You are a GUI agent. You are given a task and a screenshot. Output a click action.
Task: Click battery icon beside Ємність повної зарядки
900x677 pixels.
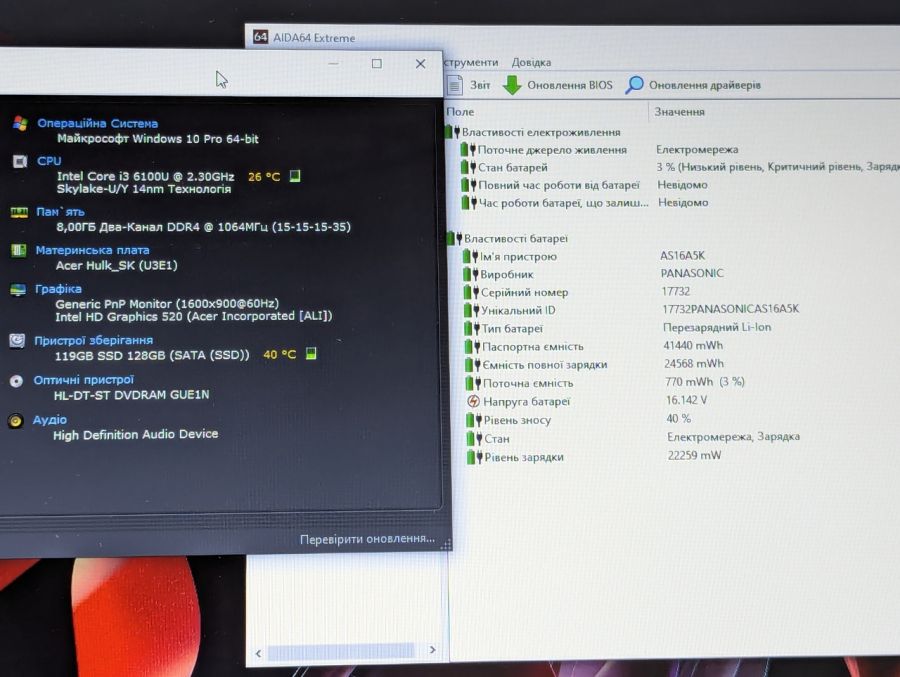tap(473, 365)
